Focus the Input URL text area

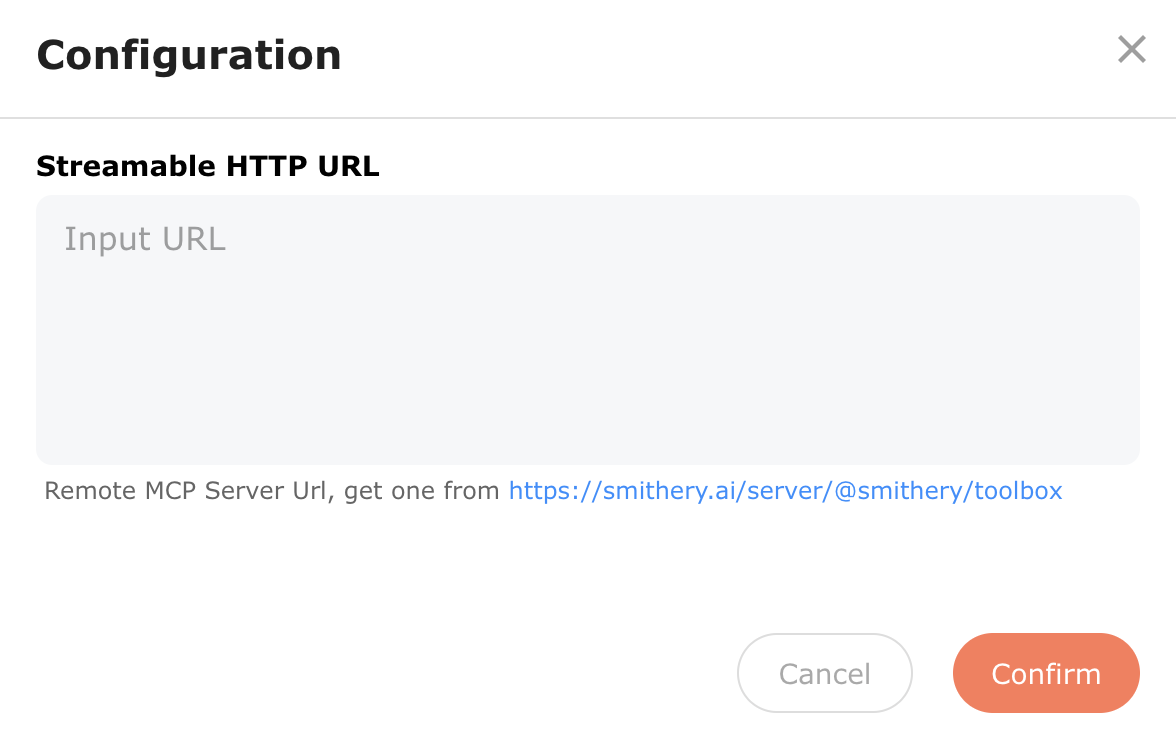[588, 330]
